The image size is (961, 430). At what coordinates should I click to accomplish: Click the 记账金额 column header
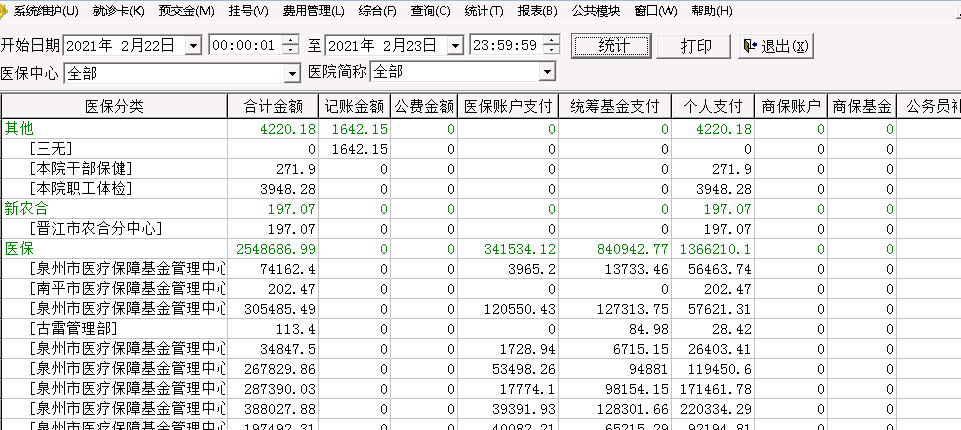(x=354, y=107)
